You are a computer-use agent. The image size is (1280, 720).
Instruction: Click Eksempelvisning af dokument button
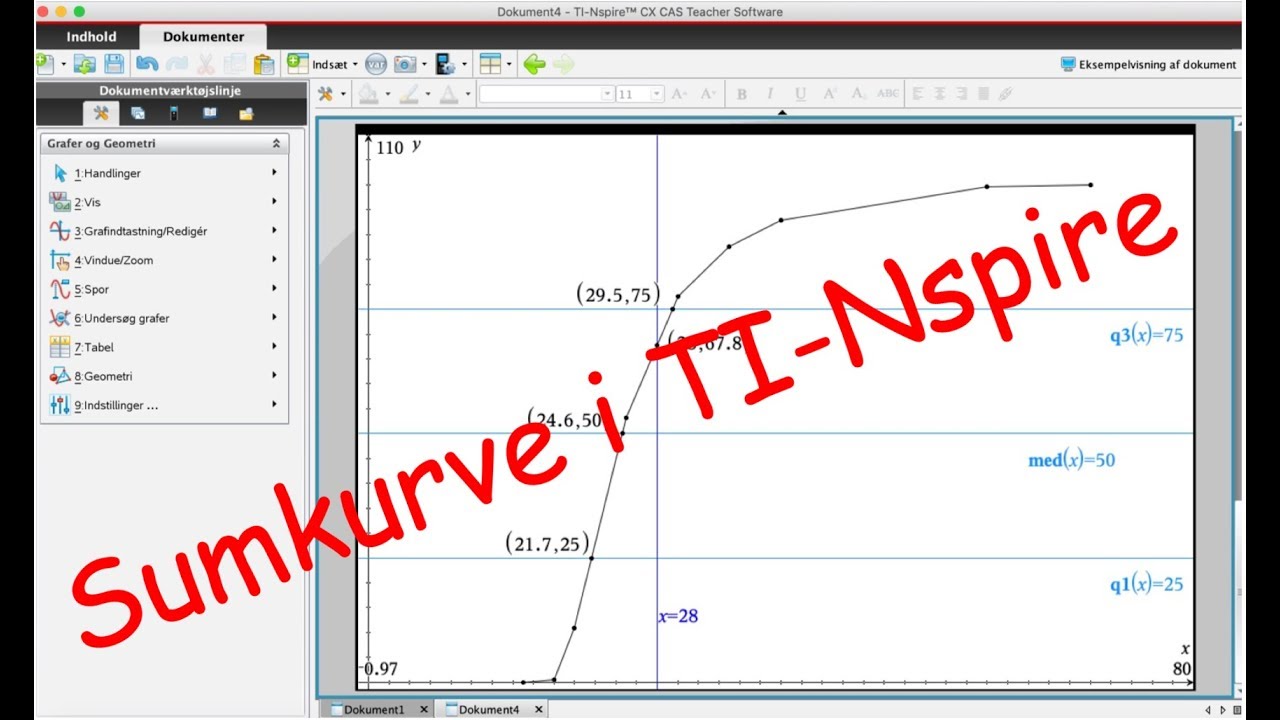(1148, 64)
